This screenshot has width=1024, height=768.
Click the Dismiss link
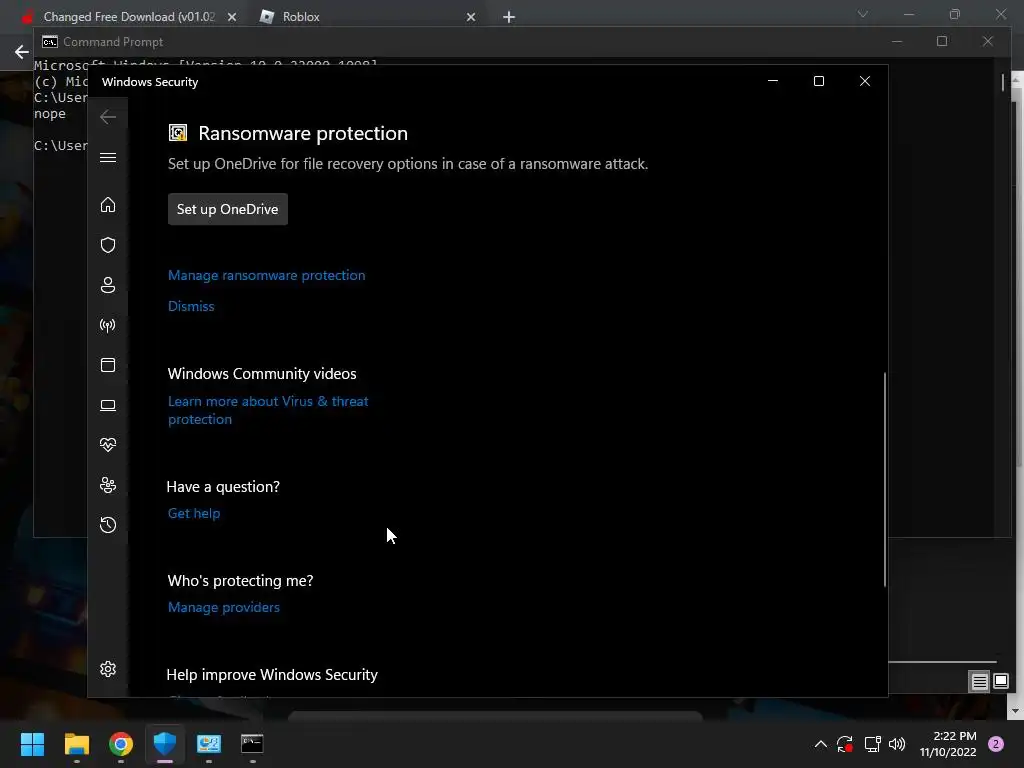tap(191, 306)
